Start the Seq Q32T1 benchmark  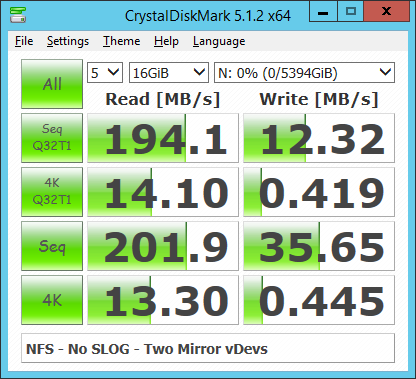coord(52,138)
